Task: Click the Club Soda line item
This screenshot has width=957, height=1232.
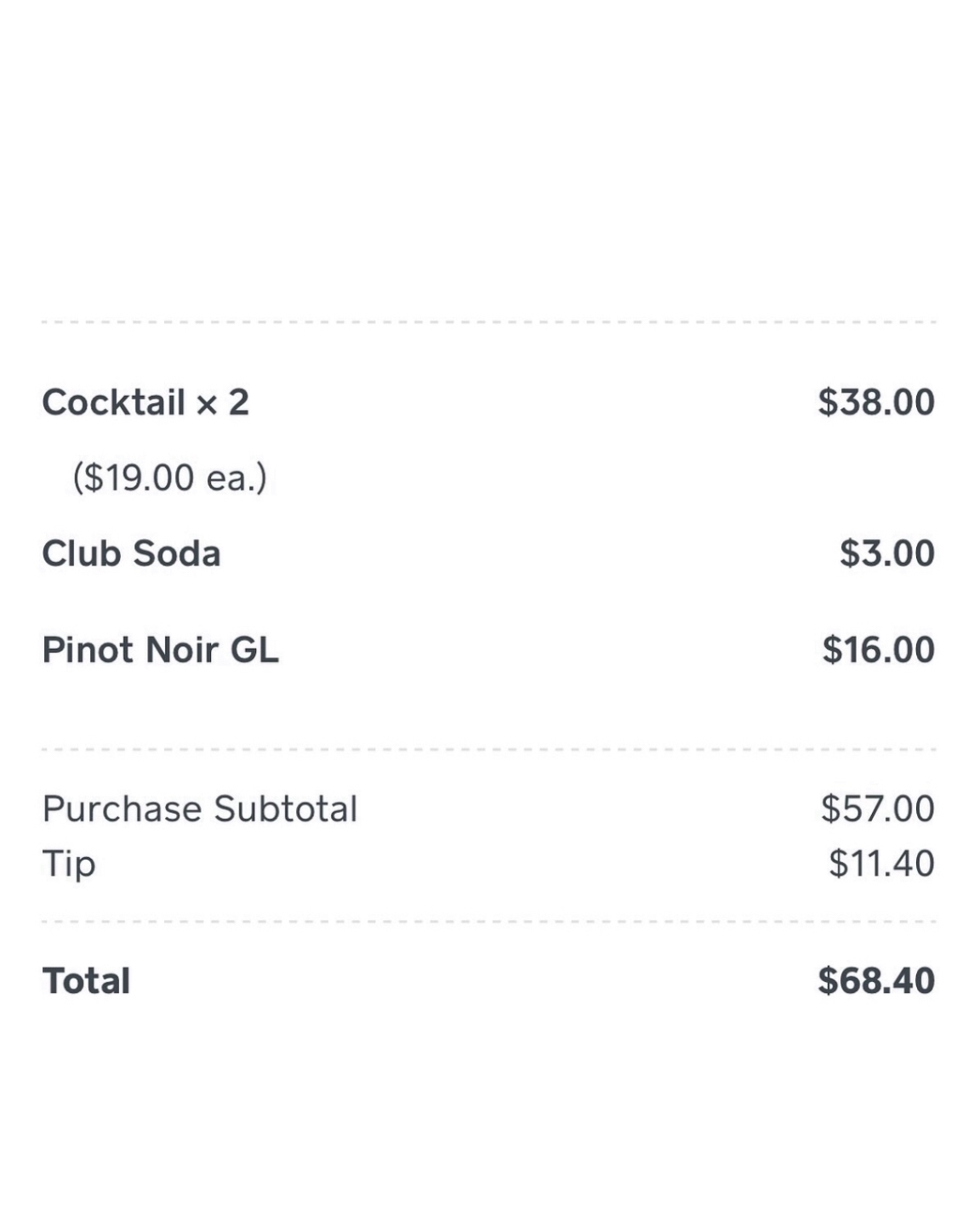Action: point(131,554)
